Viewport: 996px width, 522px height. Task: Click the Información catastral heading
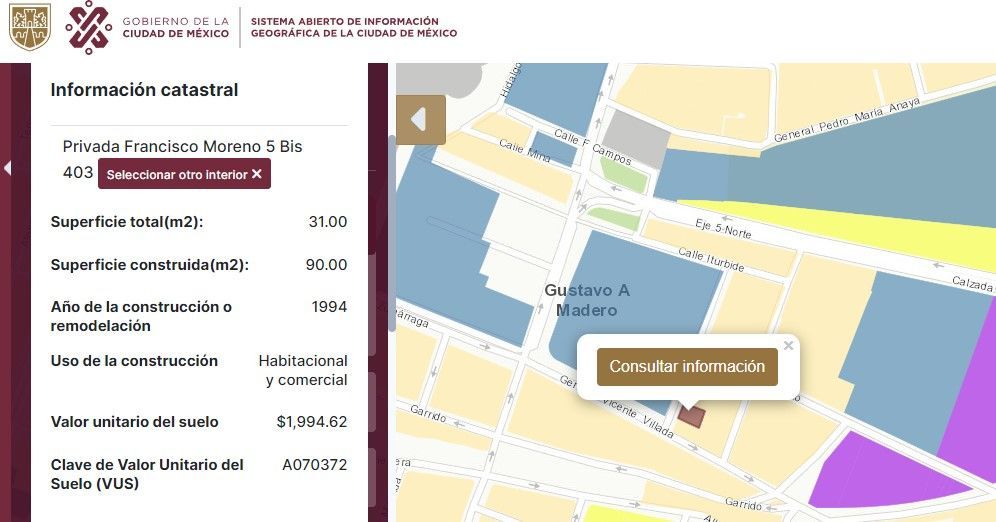point(144,90)
